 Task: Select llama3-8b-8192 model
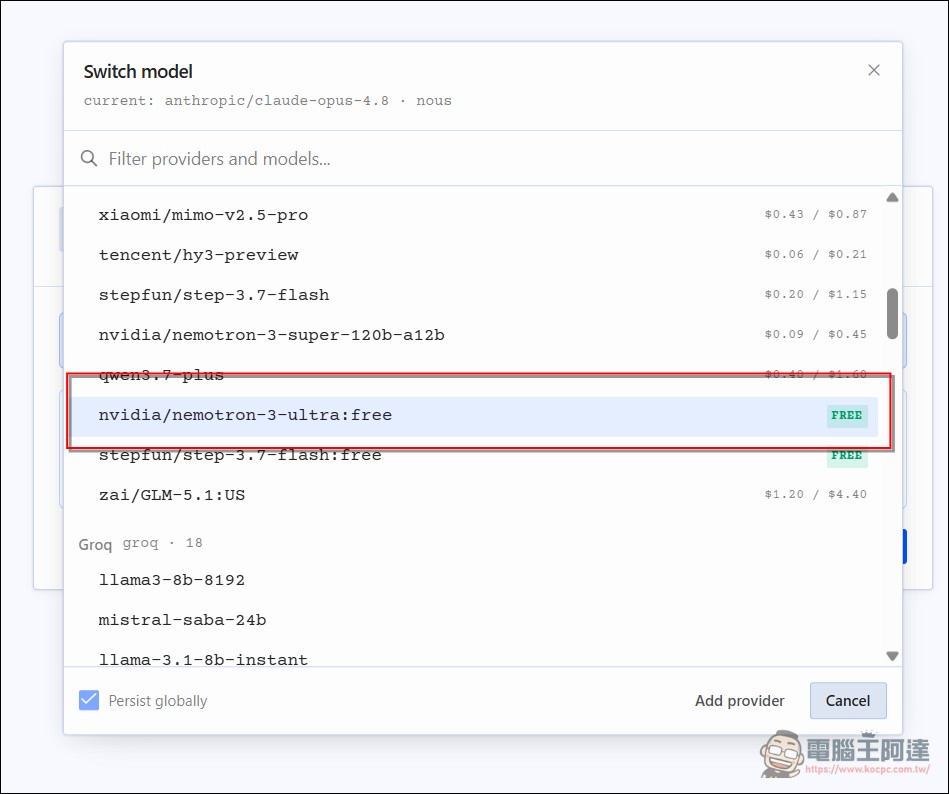pos(475,580)
